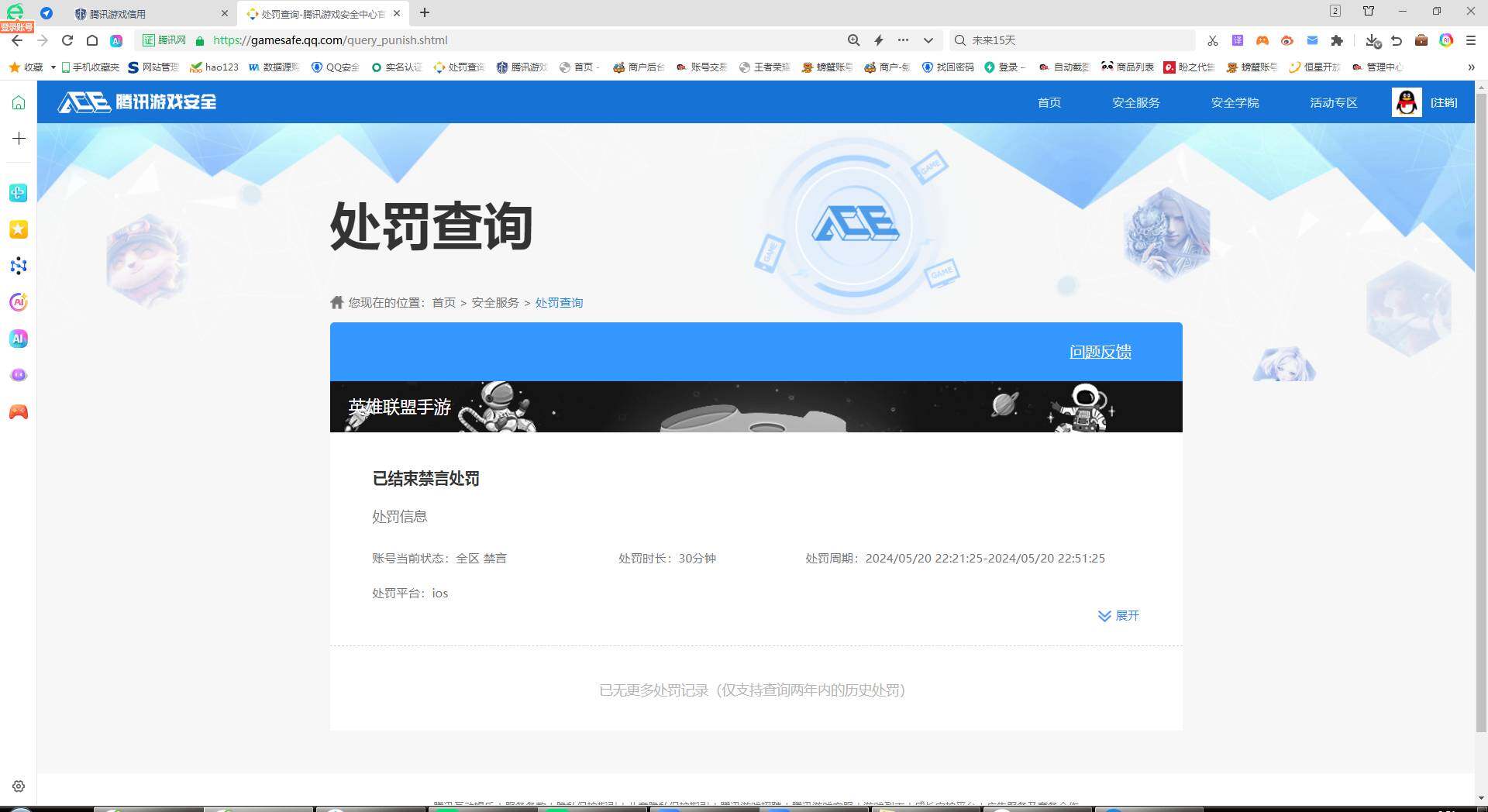Click the browser forward arrow
Viewport: 1488px width, 812px height.
(42, 40)
